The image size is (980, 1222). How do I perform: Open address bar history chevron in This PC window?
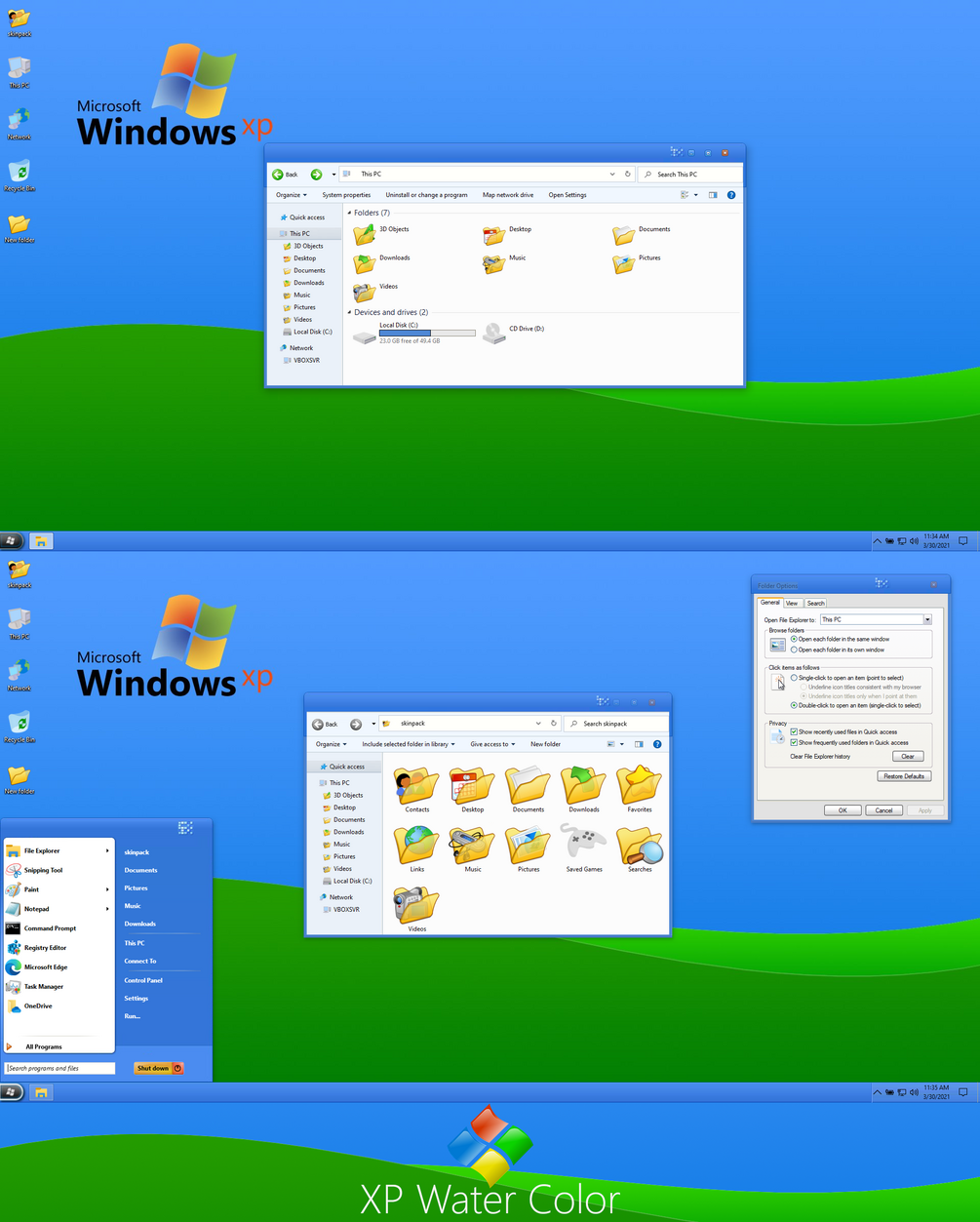pyautogui.click(x=612, y=175)
